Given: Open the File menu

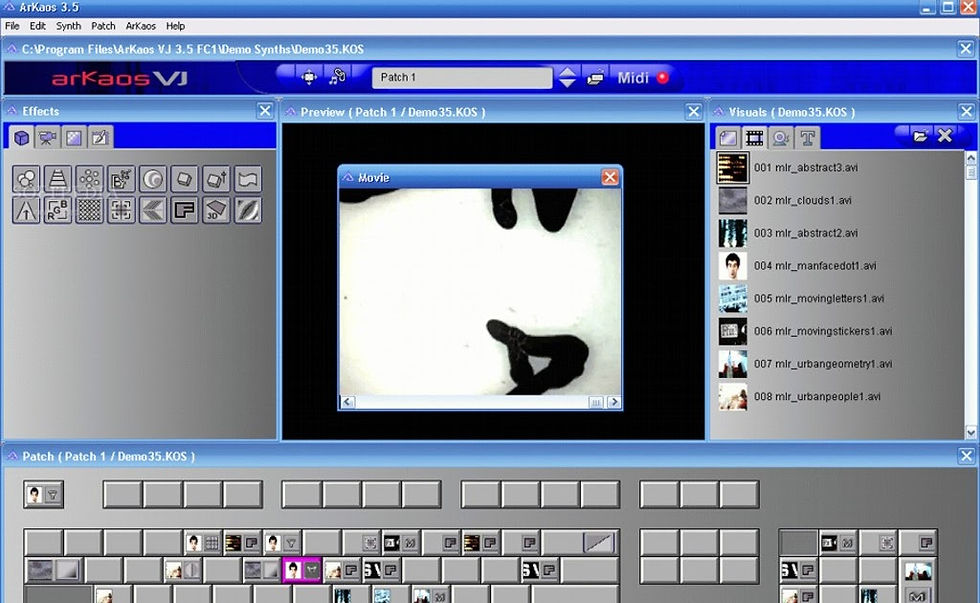Looking at the screenshot, I should tap(12, 26).
